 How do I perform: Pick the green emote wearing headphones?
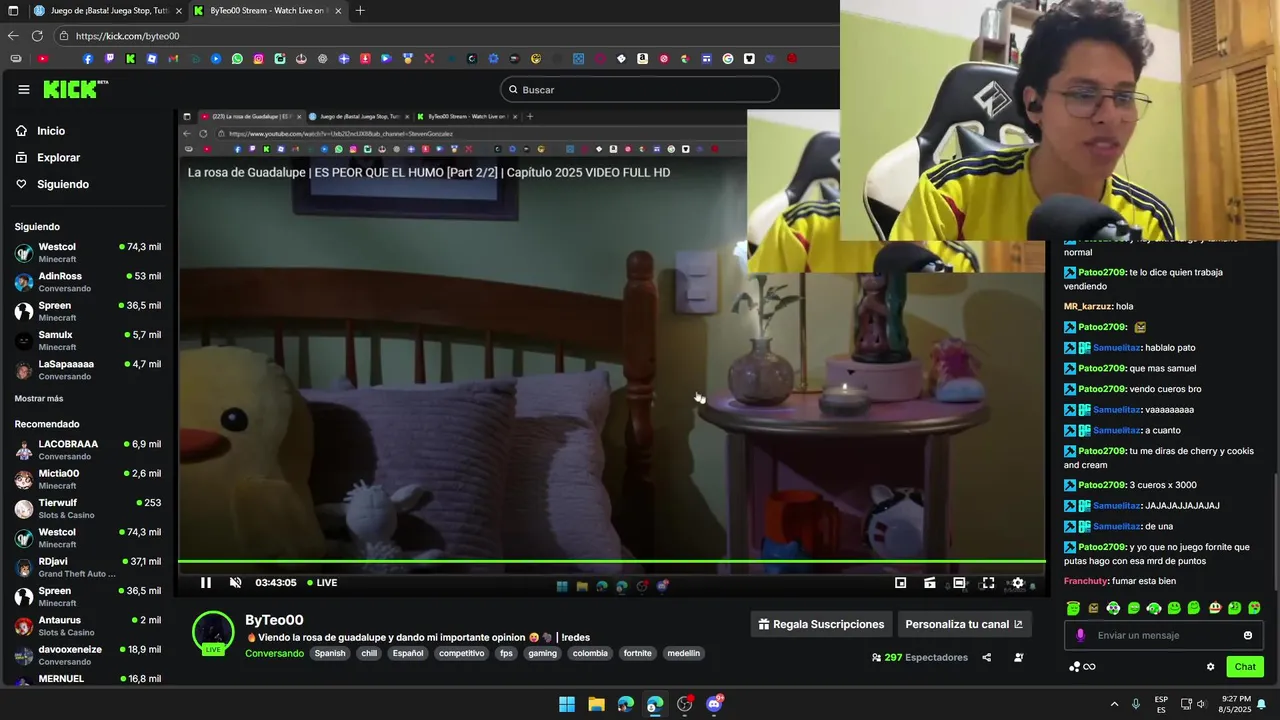coord(1153,608)
